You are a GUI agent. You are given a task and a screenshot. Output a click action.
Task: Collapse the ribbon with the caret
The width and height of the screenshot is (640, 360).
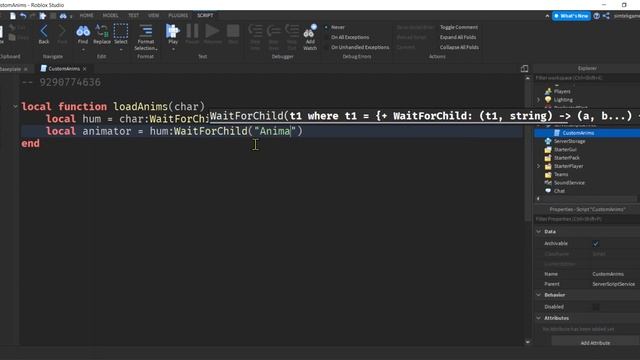(547, 16)
